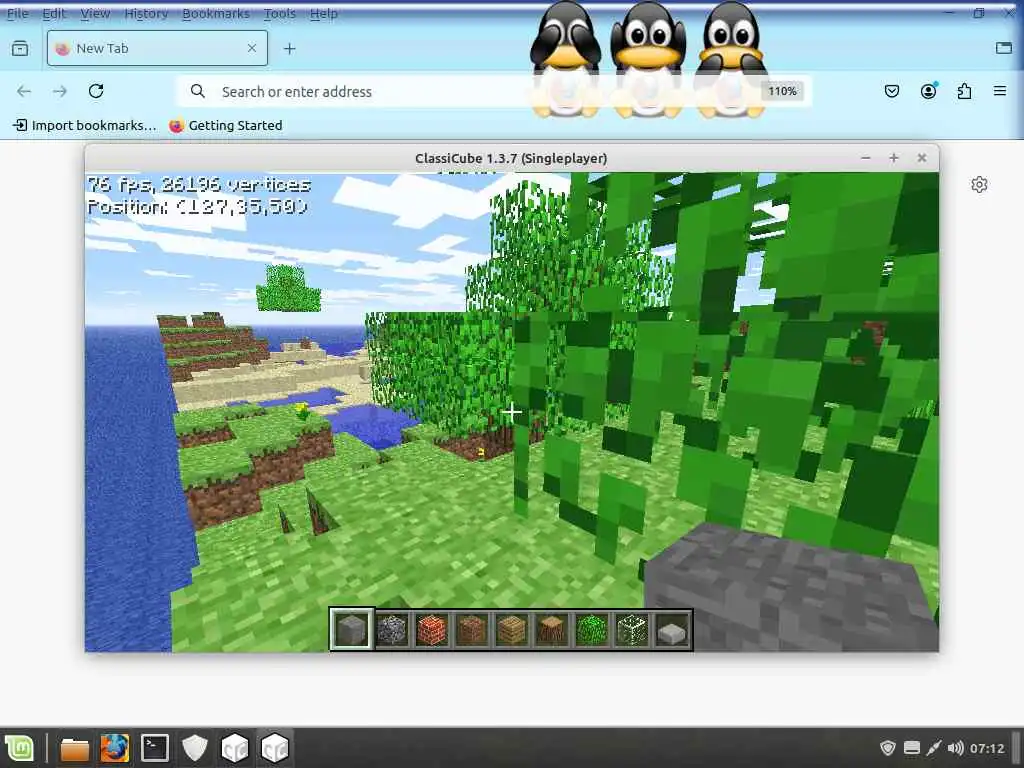Close the New Tab tab

click(x=252, y=48)
